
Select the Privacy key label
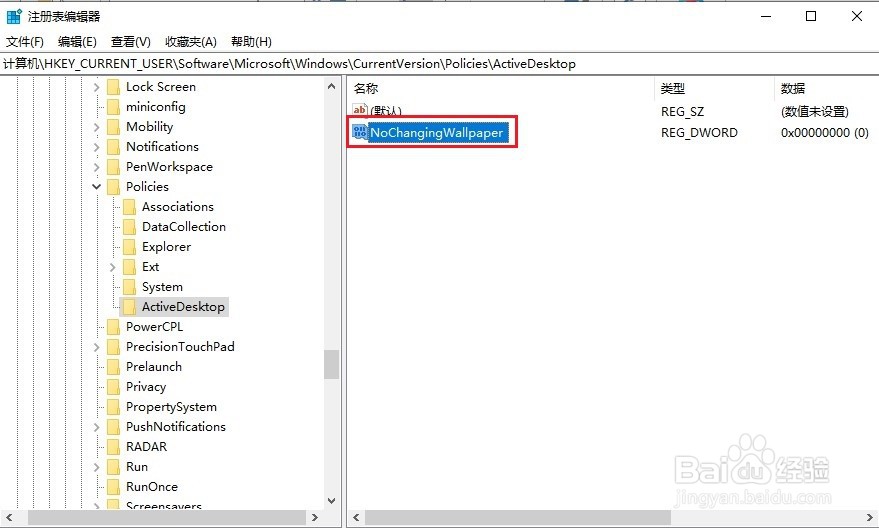pos(146,387)
